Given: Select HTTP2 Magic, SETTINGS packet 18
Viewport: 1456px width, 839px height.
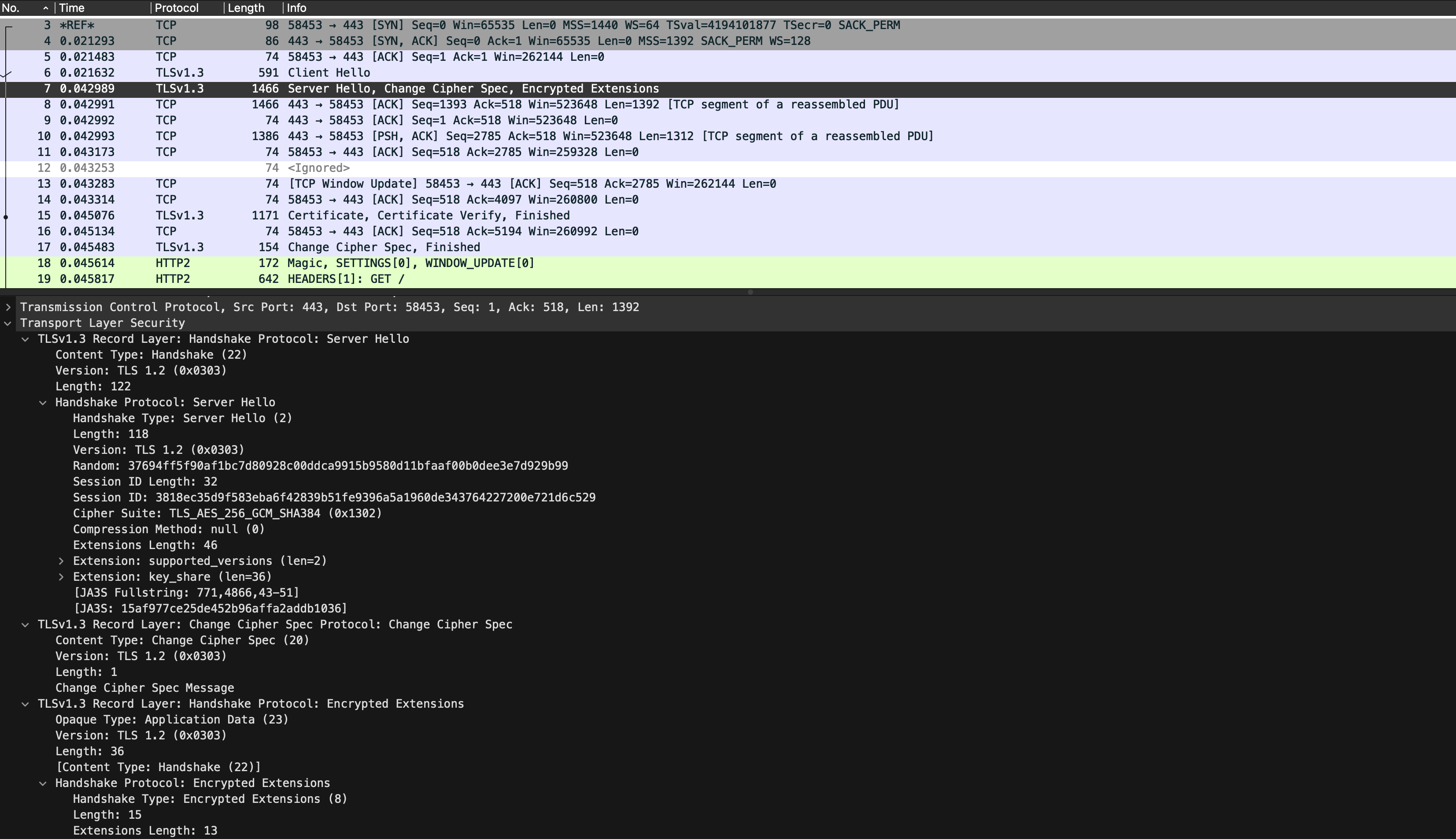Looking at the screenshot, I should click(x=728, y=264).
